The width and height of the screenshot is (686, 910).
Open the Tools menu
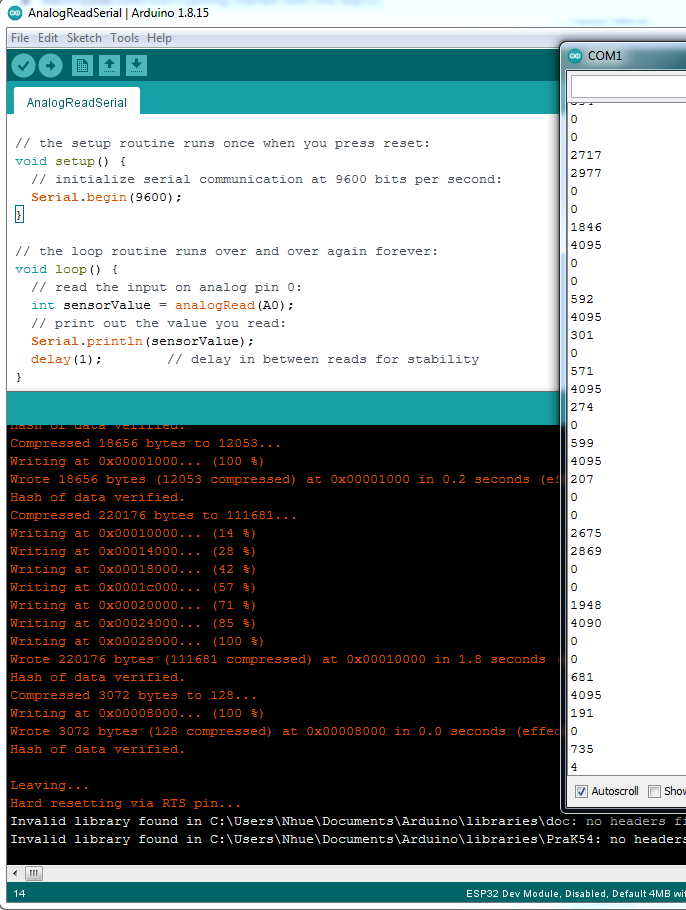point(124,38)
